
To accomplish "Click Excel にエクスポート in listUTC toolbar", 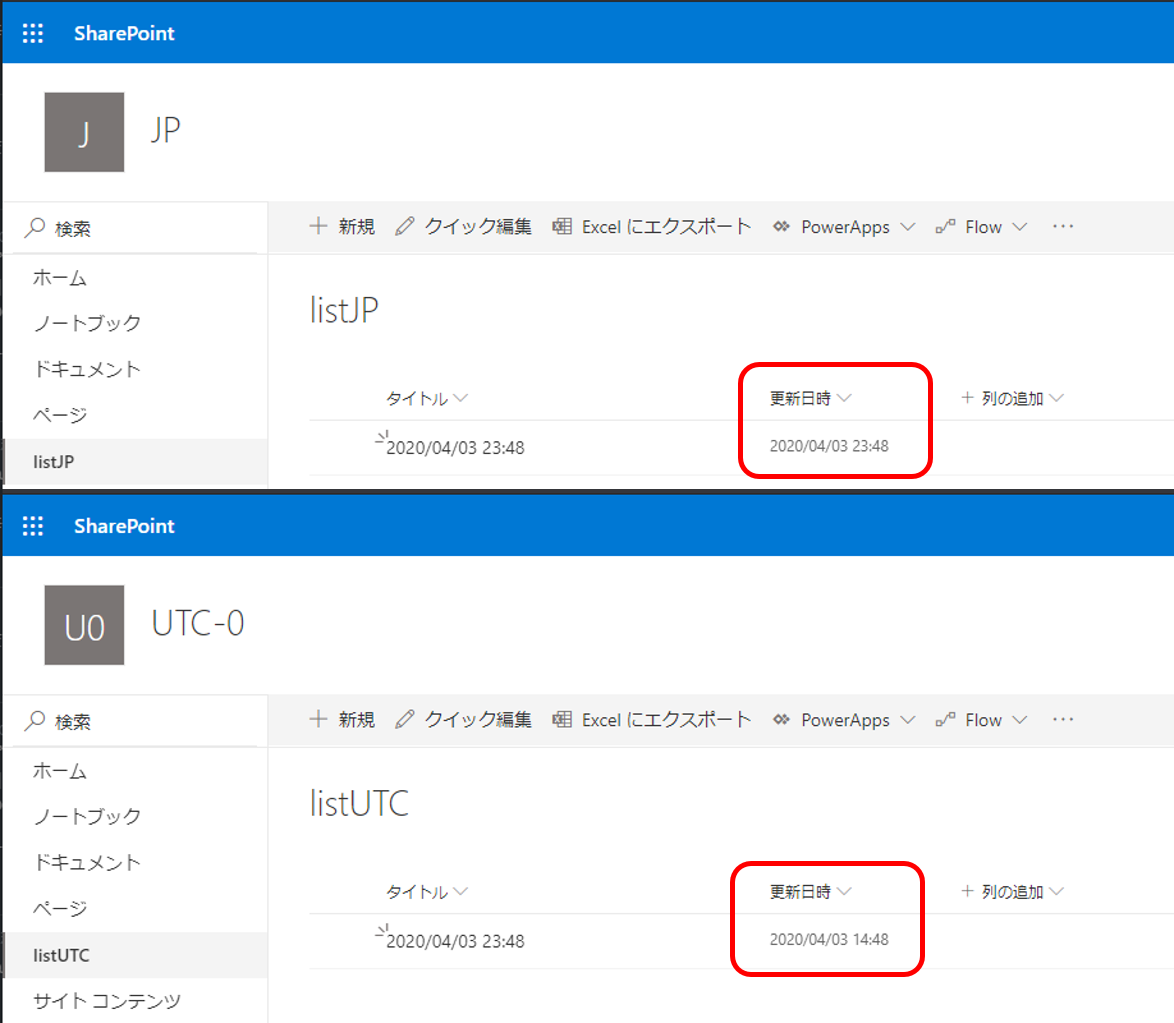I will (651, 719).
